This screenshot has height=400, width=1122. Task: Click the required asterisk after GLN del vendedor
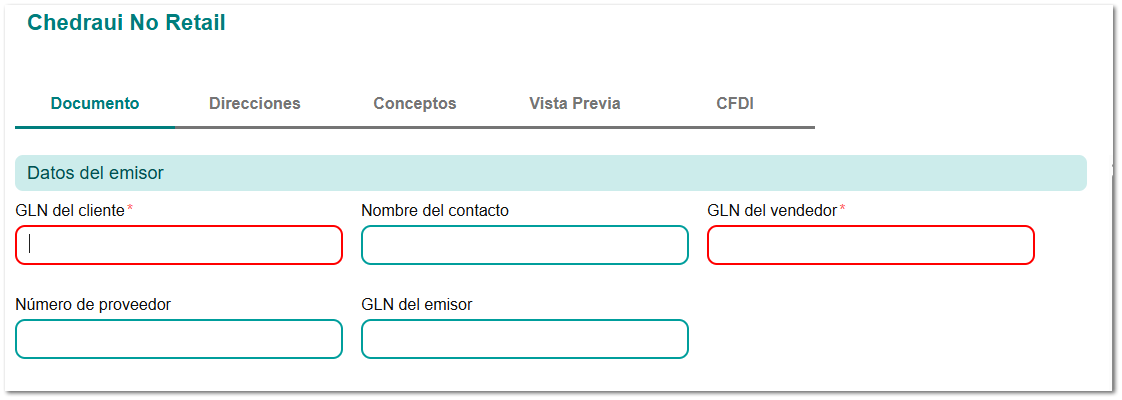pos(842,208)
